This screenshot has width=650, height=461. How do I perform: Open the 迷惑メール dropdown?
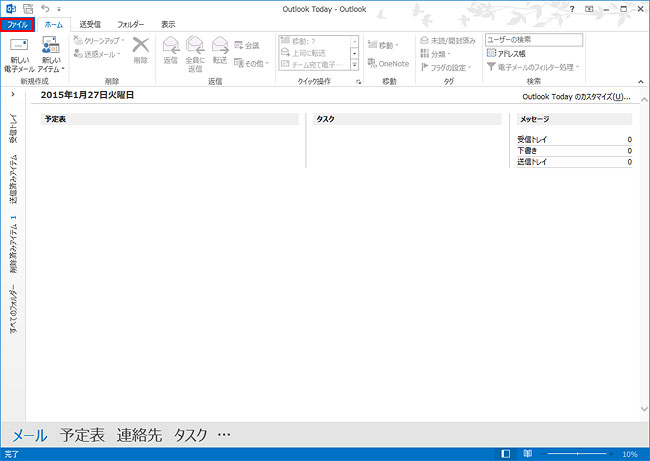click(97, 54)
